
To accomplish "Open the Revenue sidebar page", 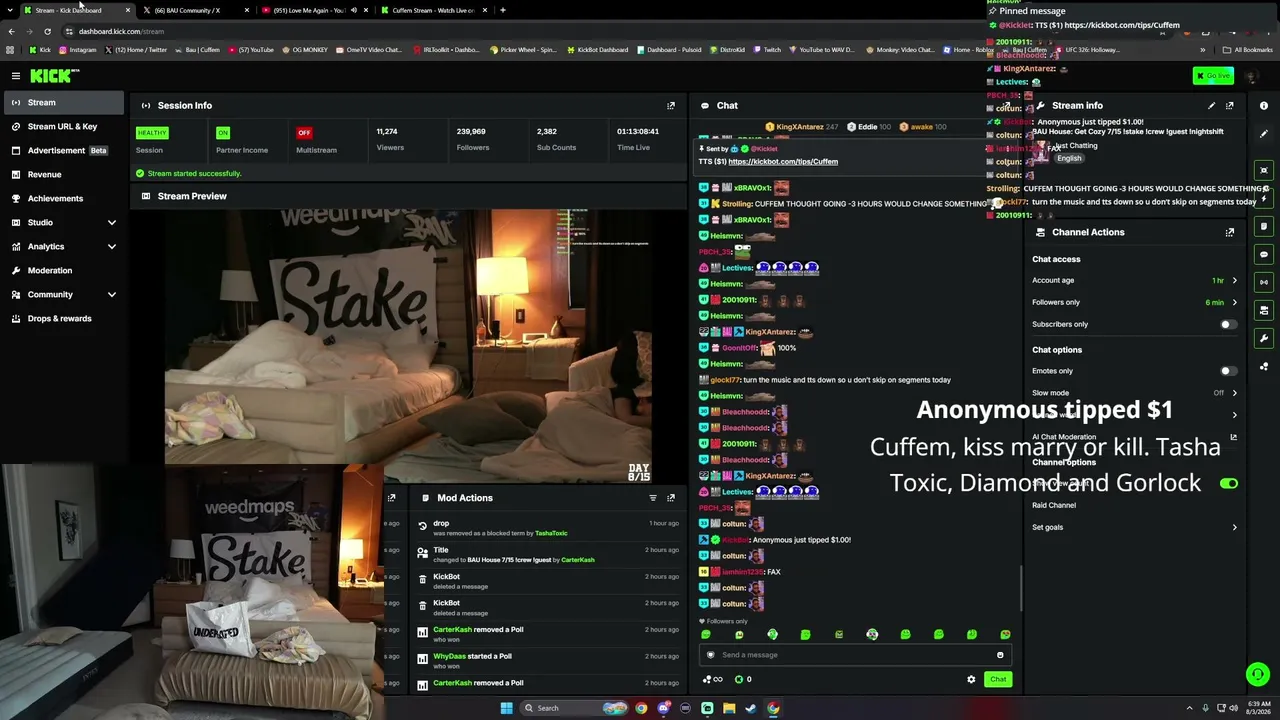I will click(64, 174).
